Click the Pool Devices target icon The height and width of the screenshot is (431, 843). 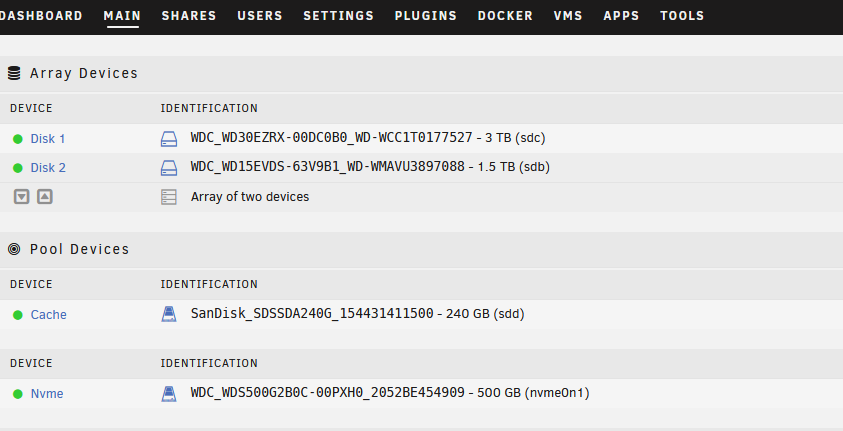(x=14, y=249)
